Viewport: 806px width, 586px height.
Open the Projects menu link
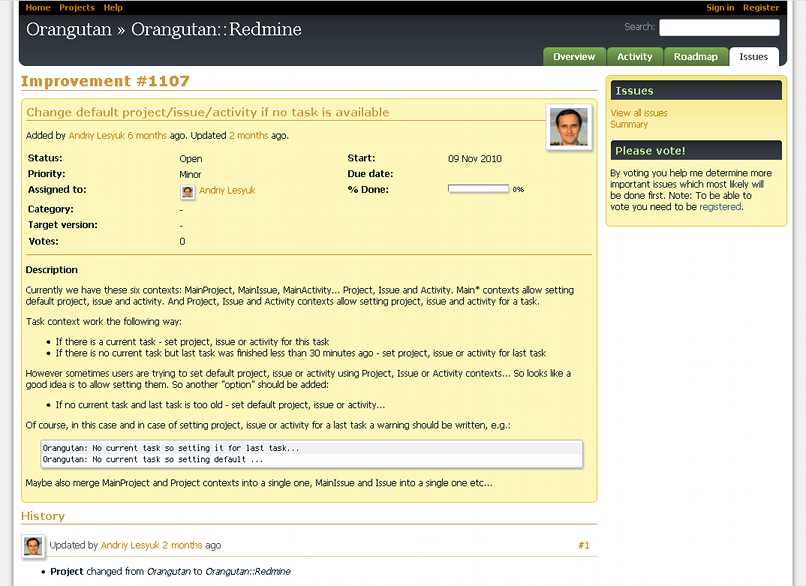pos(77,8)
